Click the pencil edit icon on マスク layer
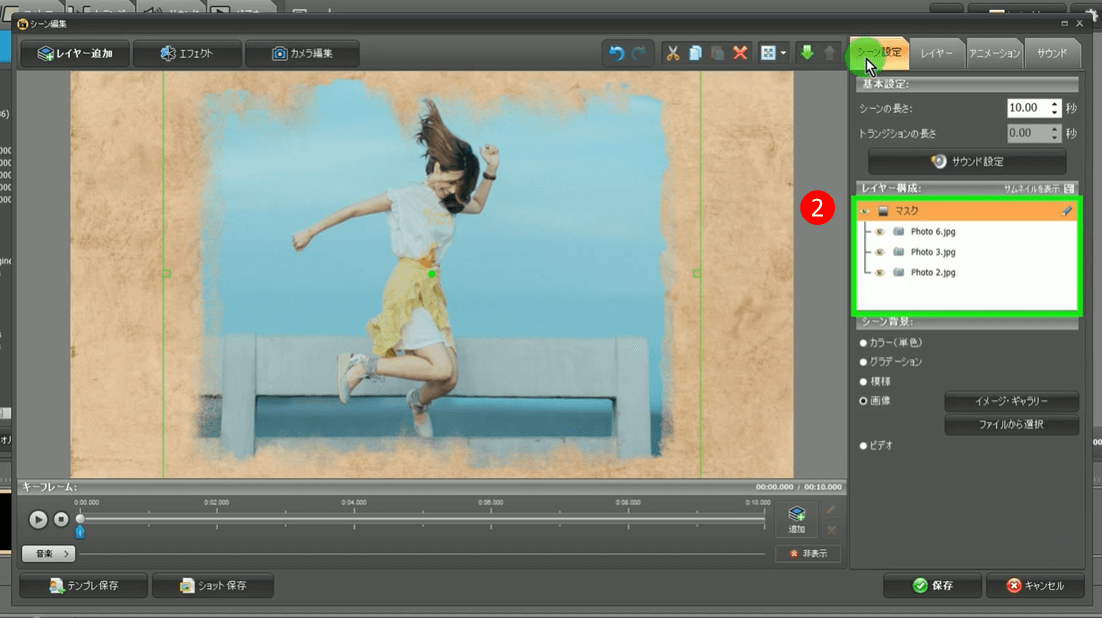 tap(1067, 211)
